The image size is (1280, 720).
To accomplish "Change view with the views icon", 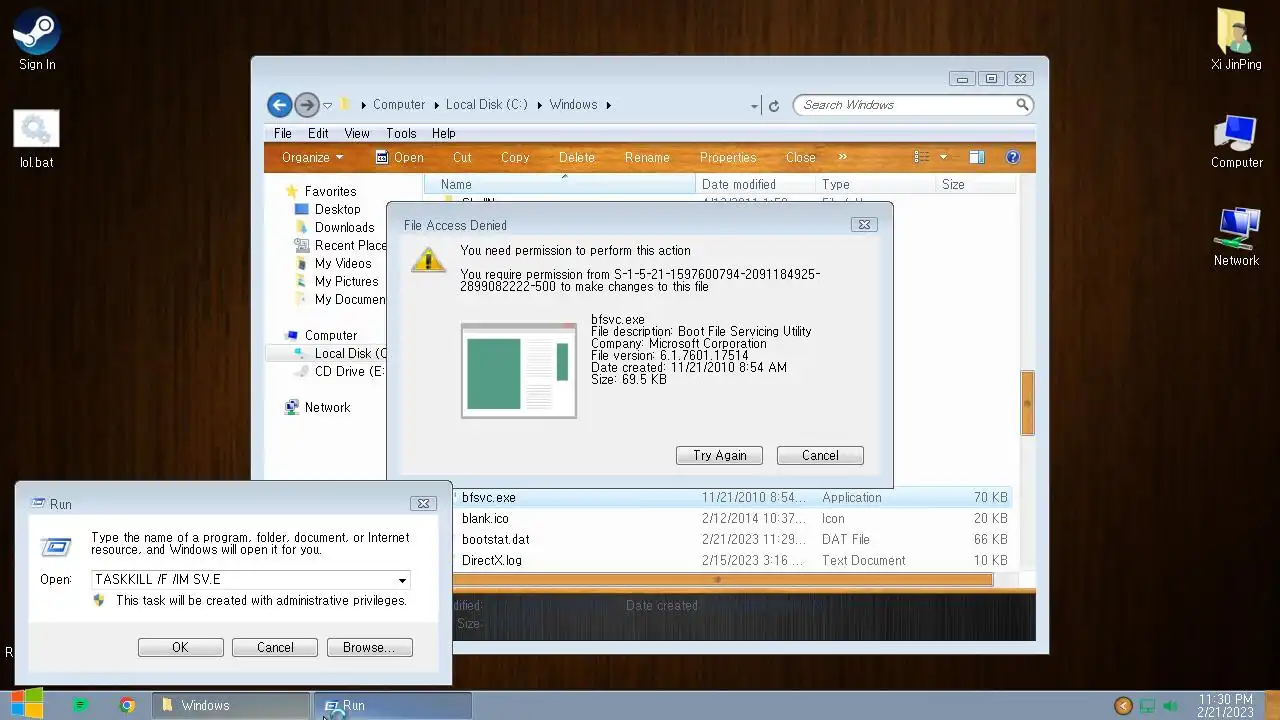I will coord(922,157).
